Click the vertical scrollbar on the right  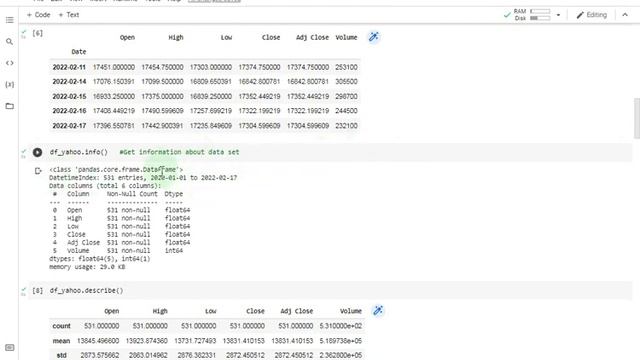point(637,118)
